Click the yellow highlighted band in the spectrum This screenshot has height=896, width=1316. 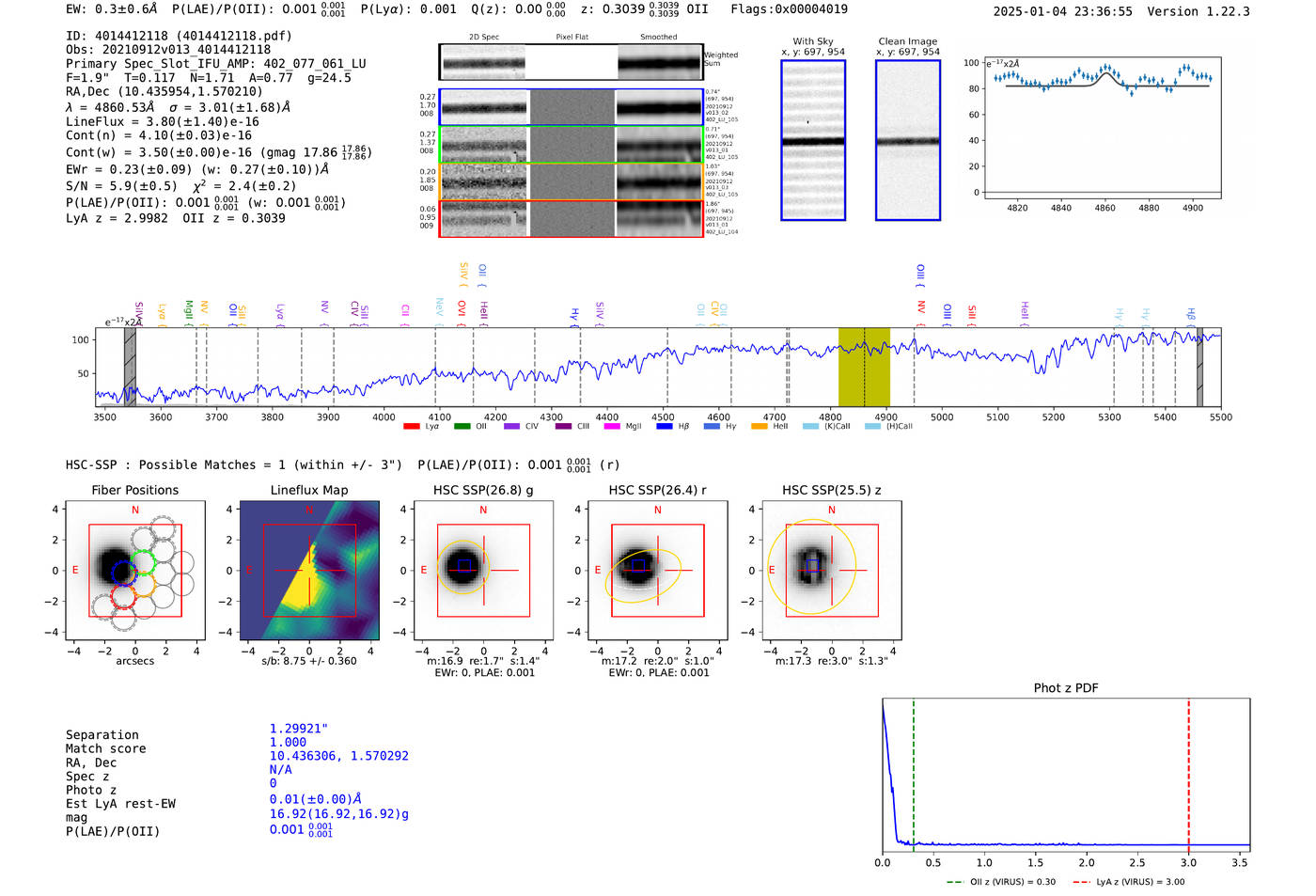point(864,367)
